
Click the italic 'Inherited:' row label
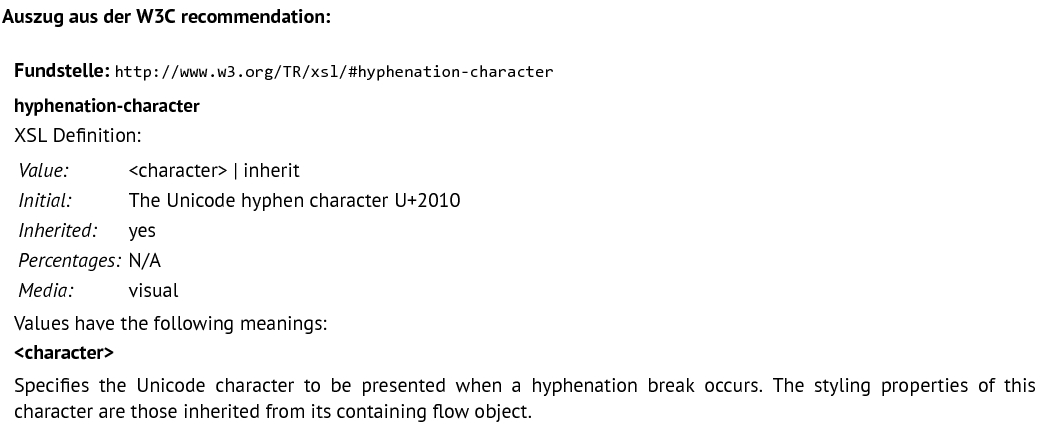coord(58,230)
